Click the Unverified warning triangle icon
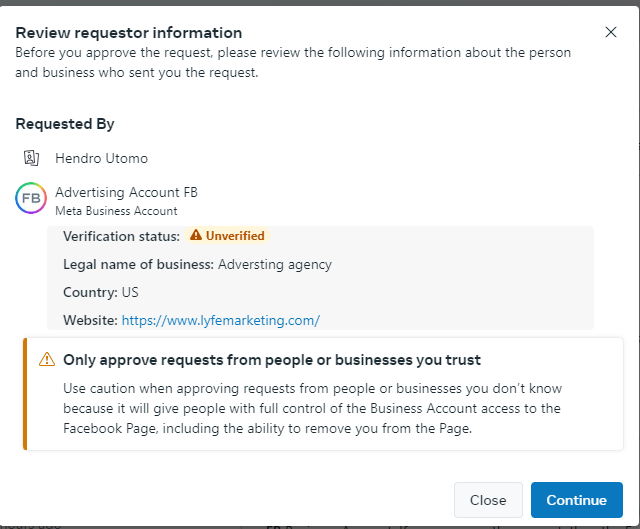This screenshot has width=640, height=529. click(x=196, y=235)
